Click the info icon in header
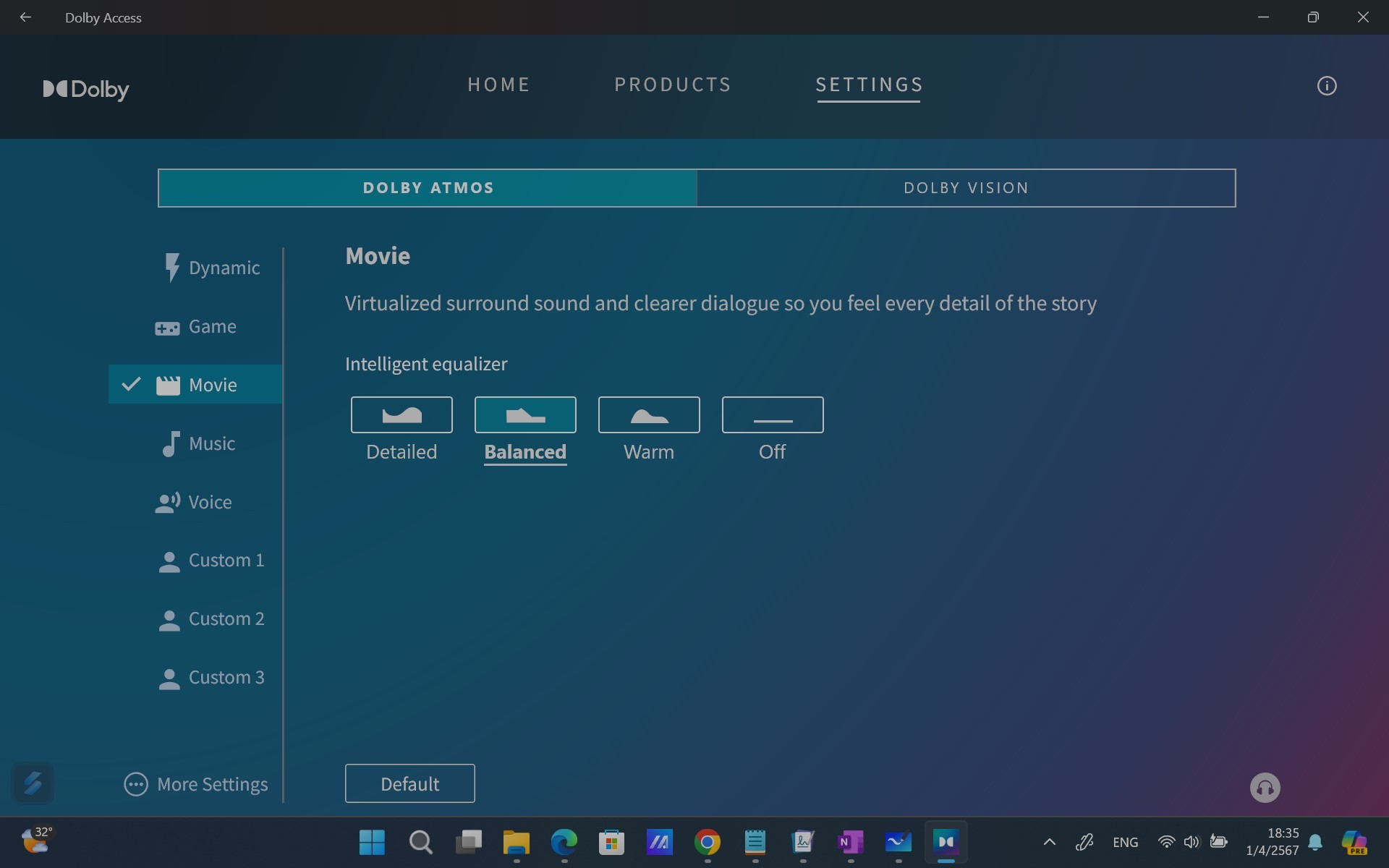Image resolution: width=1389 pixels, height=868 pixels. coord(1326,86)
